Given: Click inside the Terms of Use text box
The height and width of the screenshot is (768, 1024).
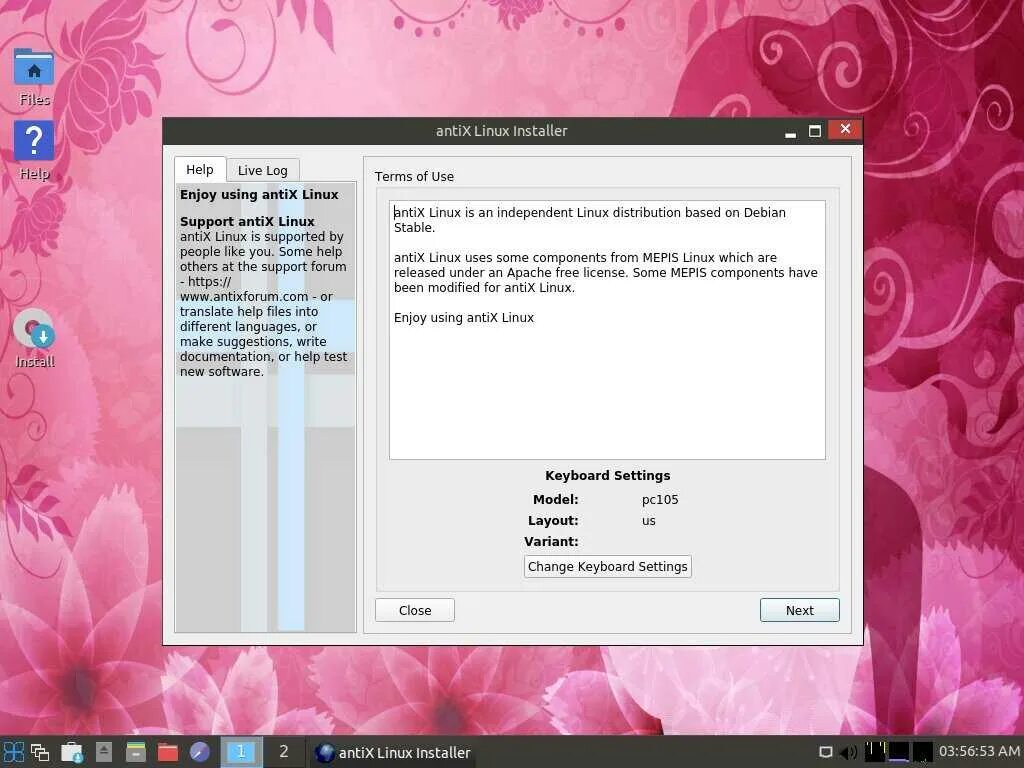Looking at the screenshot, I should click(607, 330).
